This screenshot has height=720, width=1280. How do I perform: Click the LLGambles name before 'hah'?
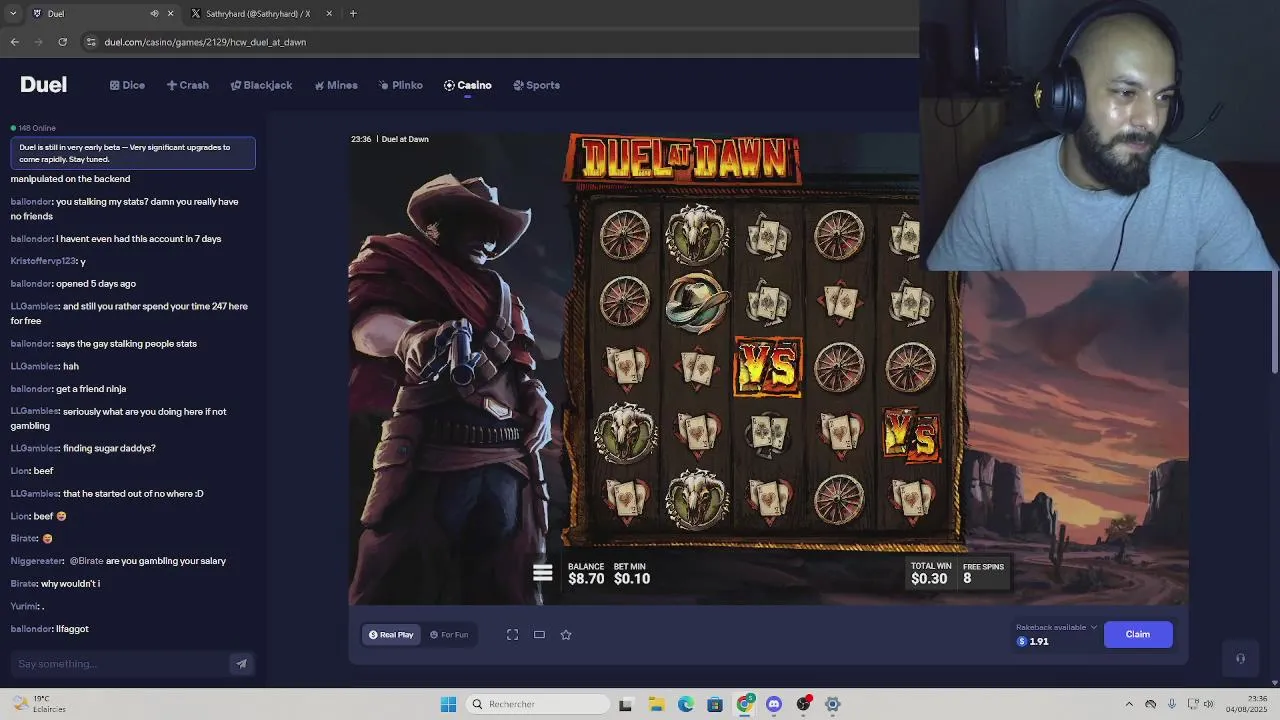pos(34,366)
